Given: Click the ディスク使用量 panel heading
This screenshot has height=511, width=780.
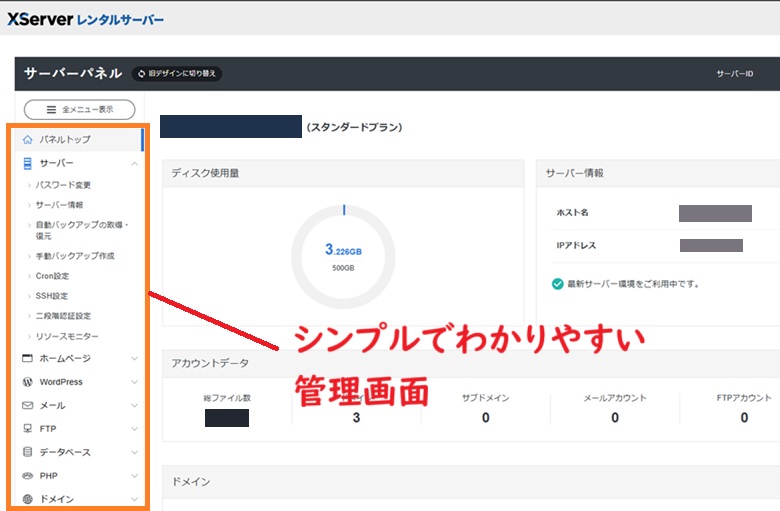Looking at the screenshot, I should (205, 173).
